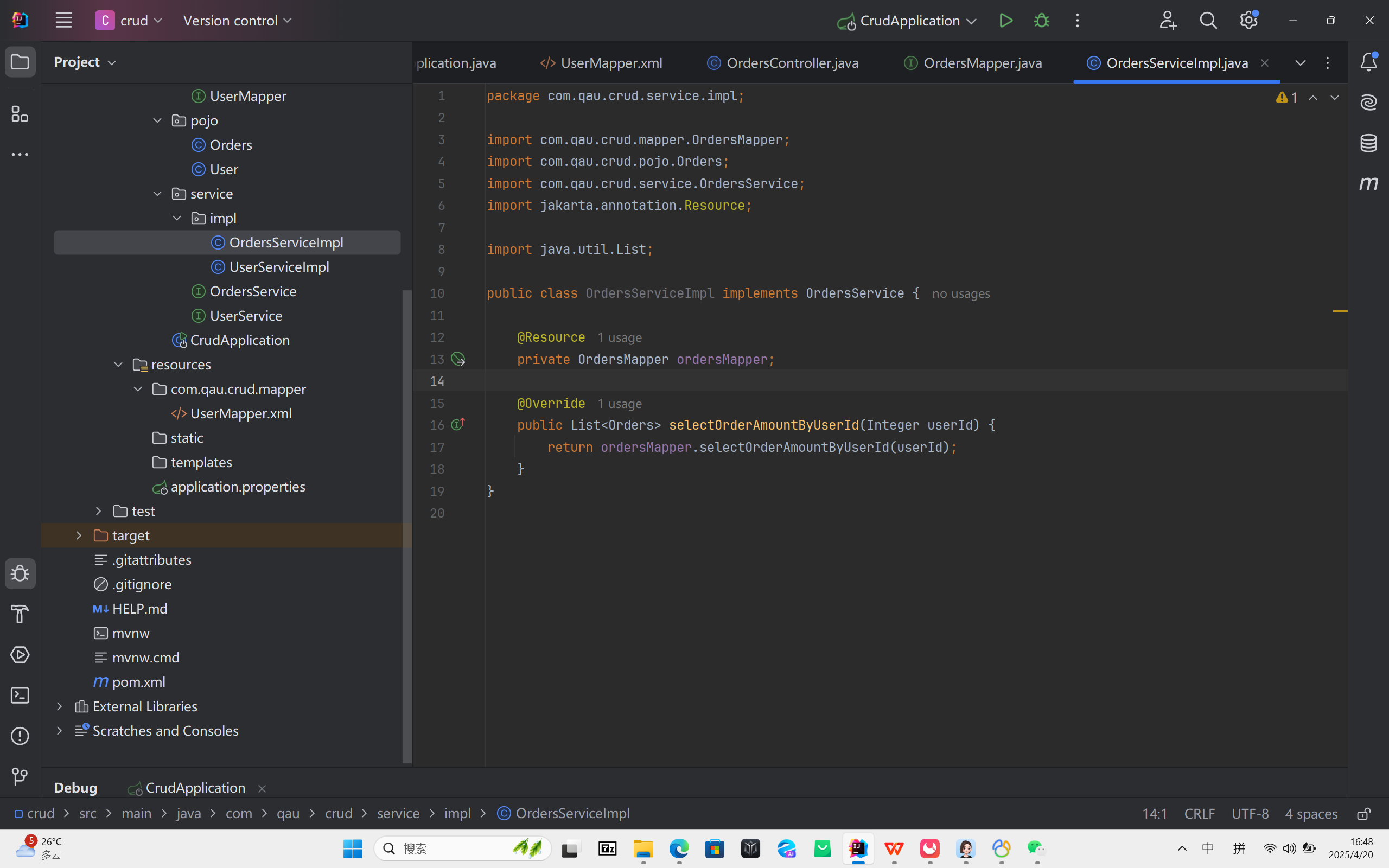Expand the target folder

(79, 535)
